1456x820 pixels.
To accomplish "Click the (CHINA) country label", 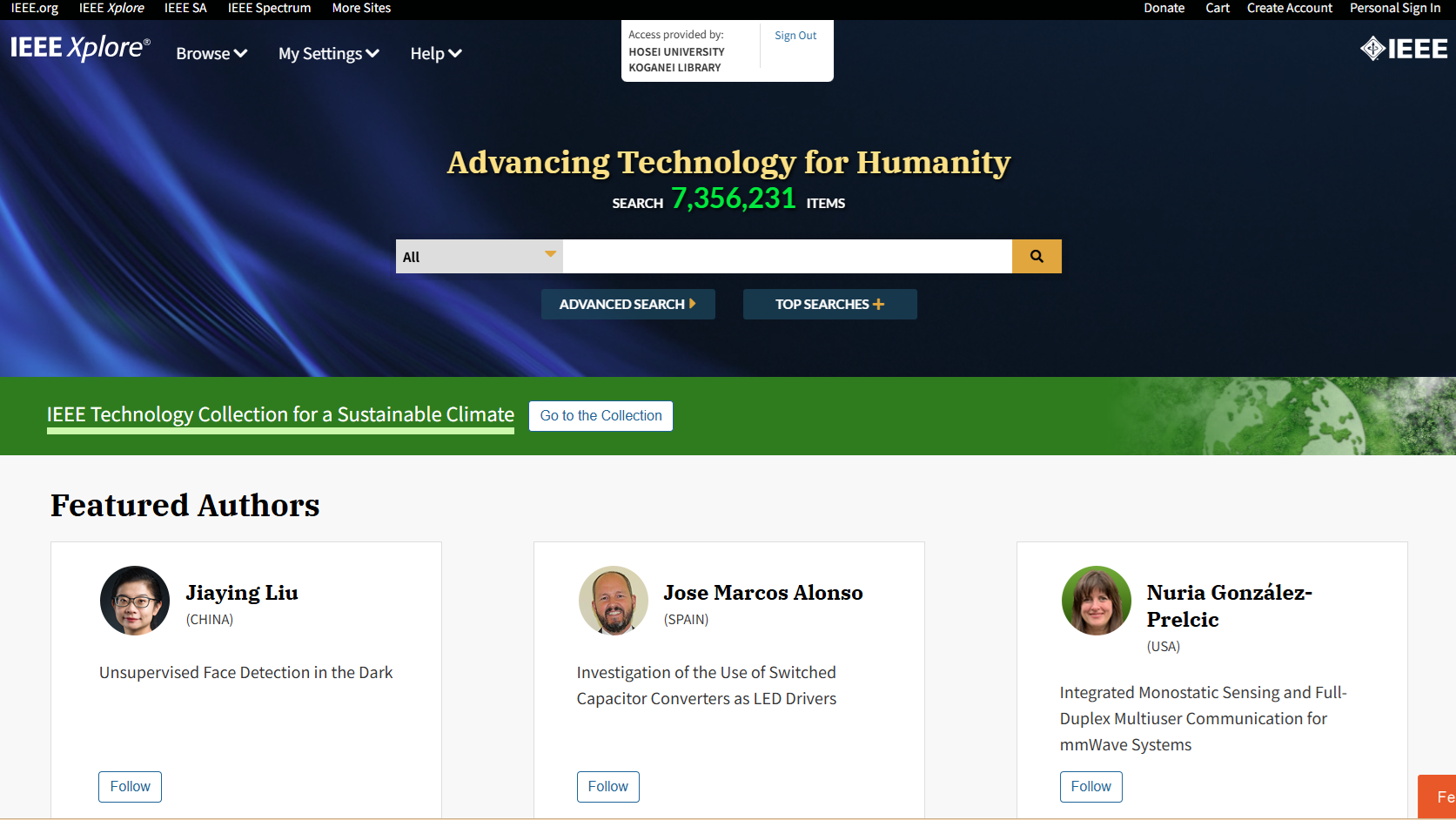I will pyautogui.click(x=210, y=620).
